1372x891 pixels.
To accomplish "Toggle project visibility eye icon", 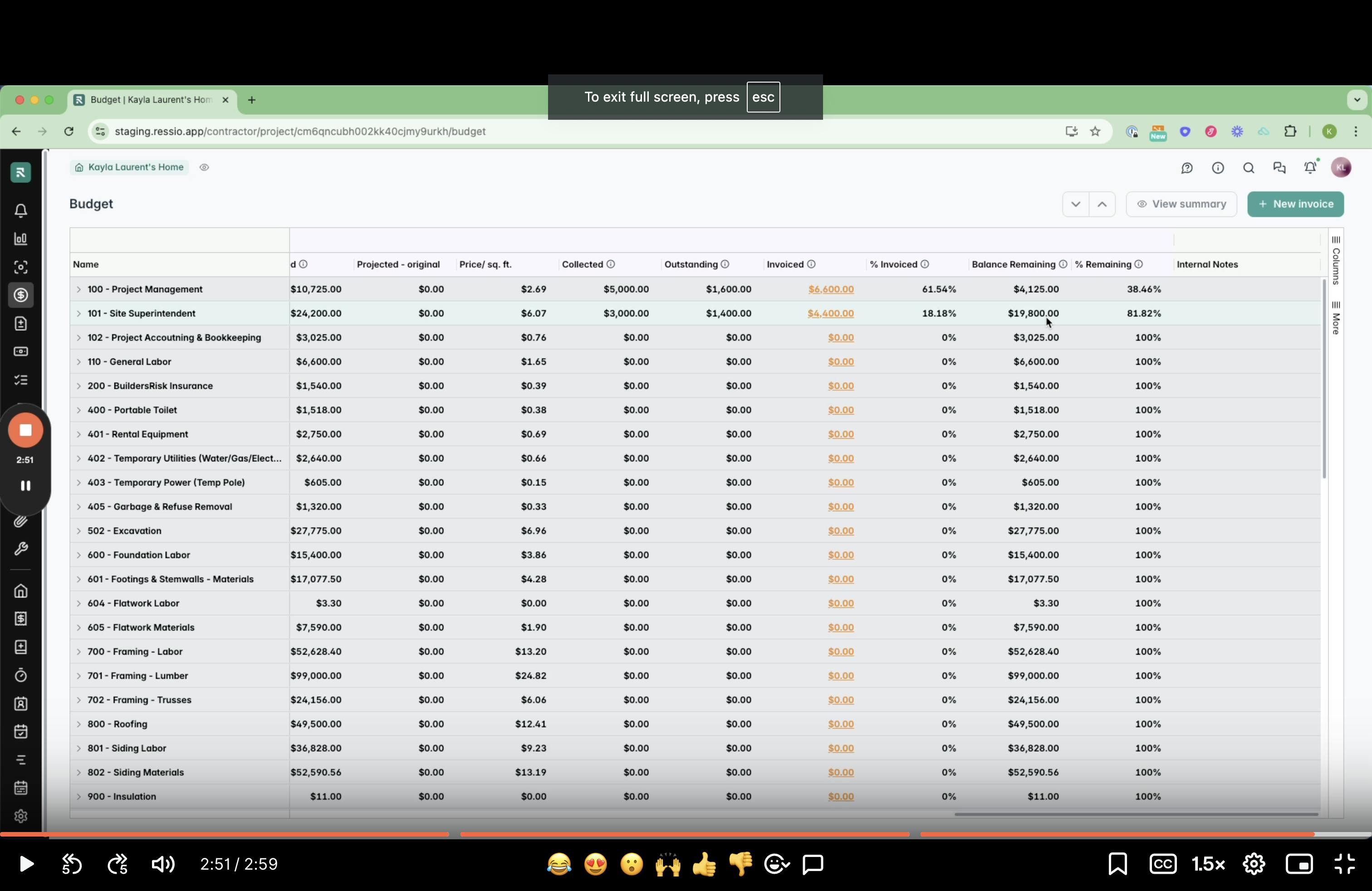I will point(204,167).
